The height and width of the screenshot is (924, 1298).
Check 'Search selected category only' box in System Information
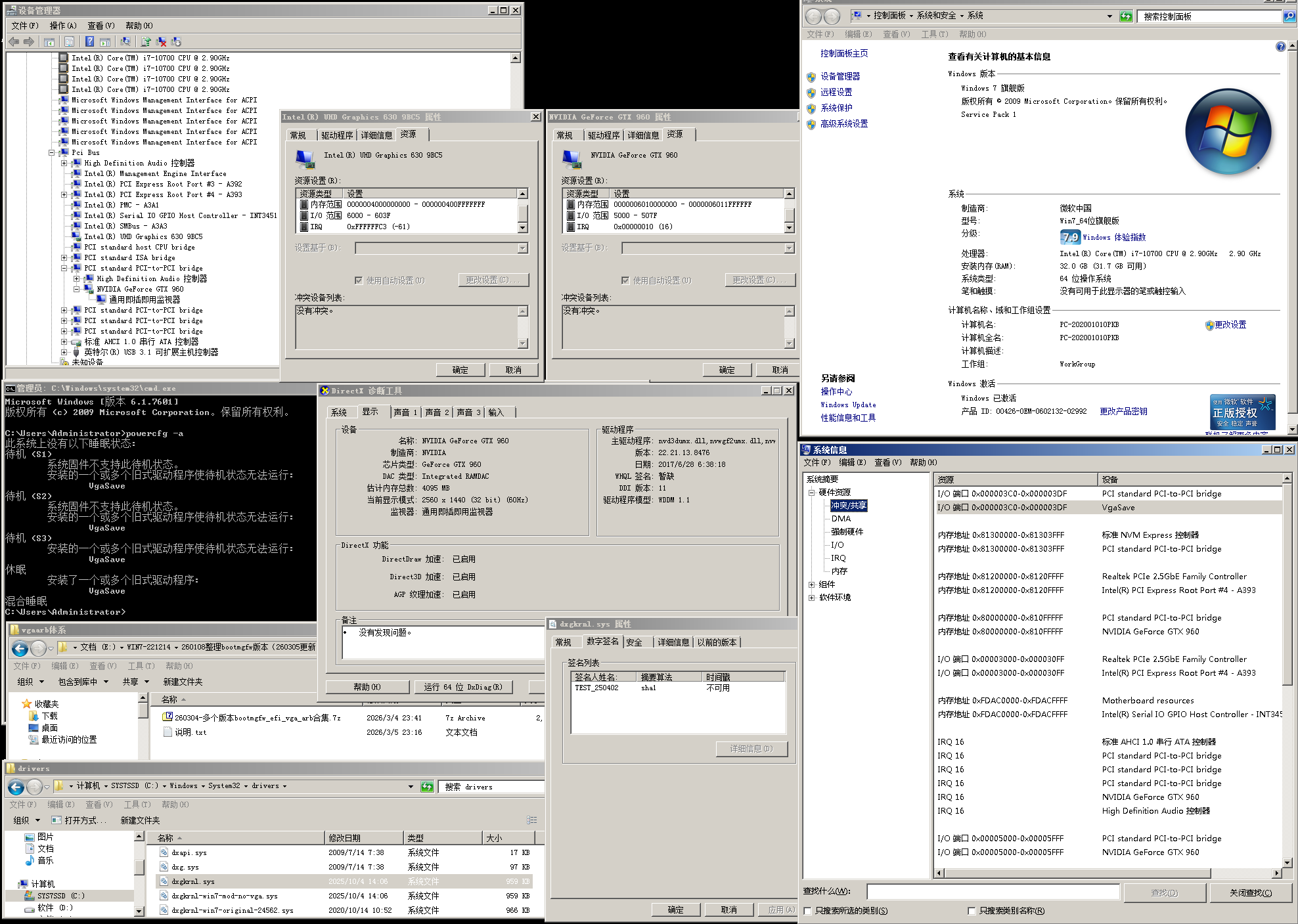pos(808,911)
